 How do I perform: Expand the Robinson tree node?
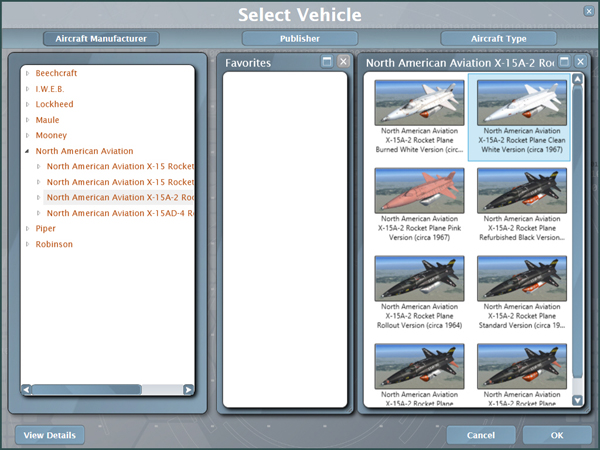(x=28, y=244)
